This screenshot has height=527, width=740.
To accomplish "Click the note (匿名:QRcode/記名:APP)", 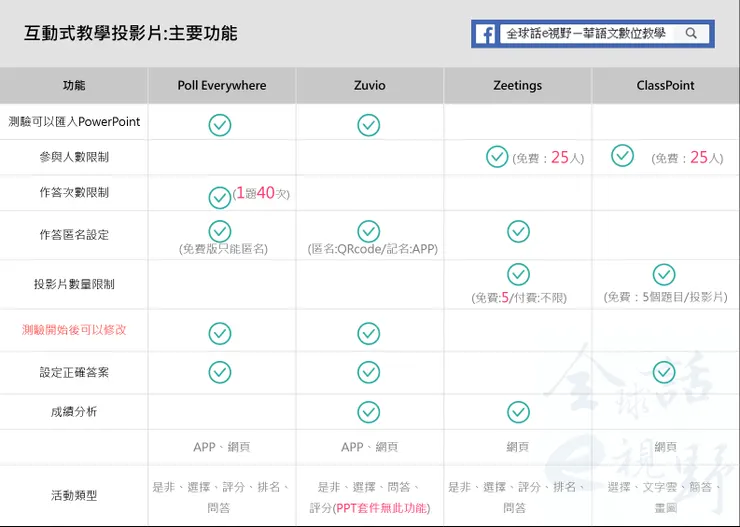I will (373, 249).
